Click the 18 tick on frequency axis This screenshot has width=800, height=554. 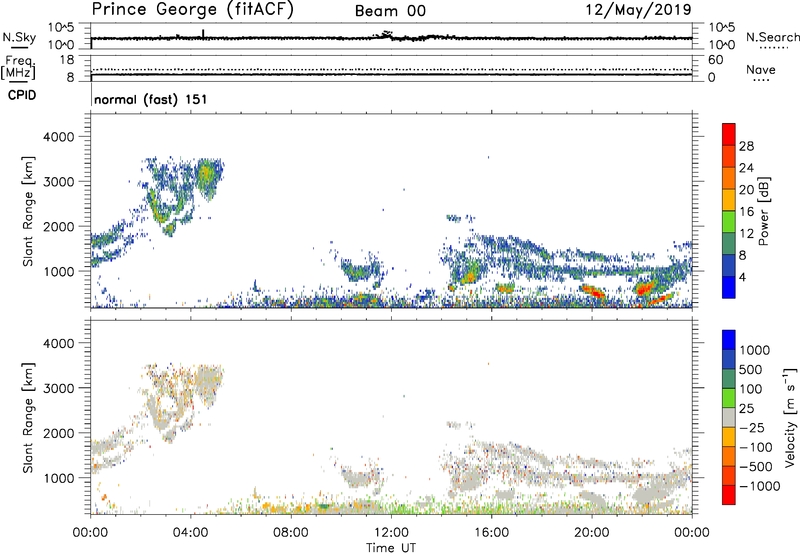[x=67, y=60]
